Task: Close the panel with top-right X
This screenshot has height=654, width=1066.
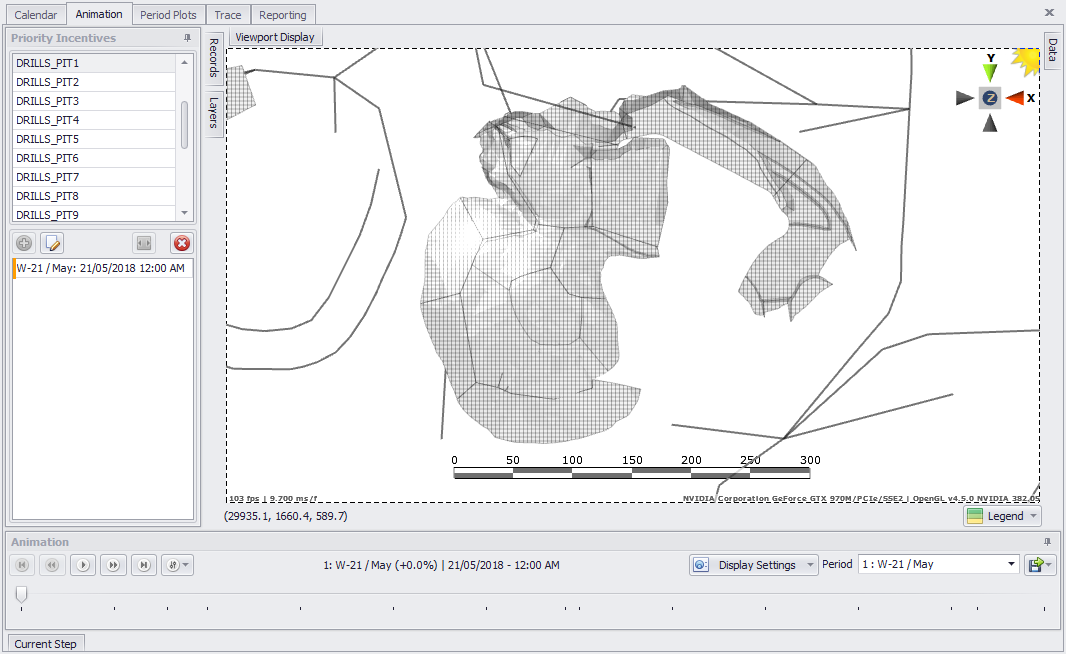Action: tap(1049, 12)
